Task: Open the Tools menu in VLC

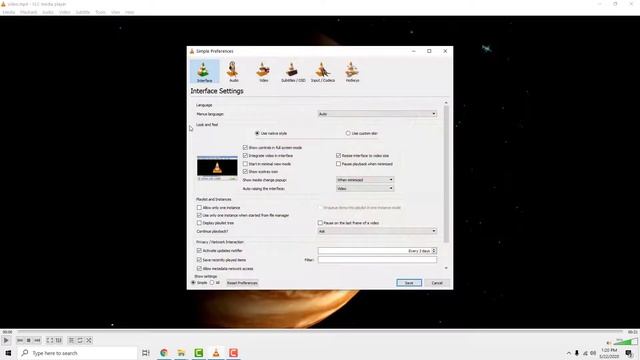Action: pyautogui.click(x=100, y=12)
